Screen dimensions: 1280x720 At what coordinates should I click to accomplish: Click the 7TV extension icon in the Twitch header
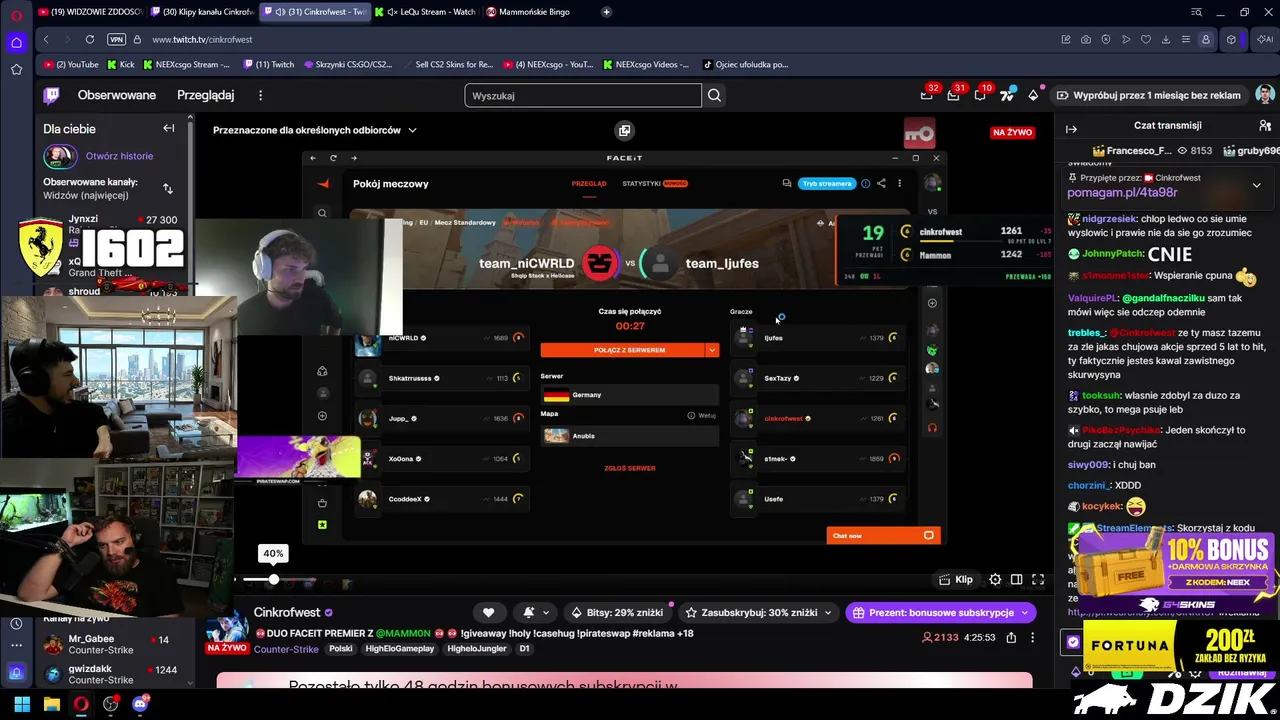(x=1007, y=95)
